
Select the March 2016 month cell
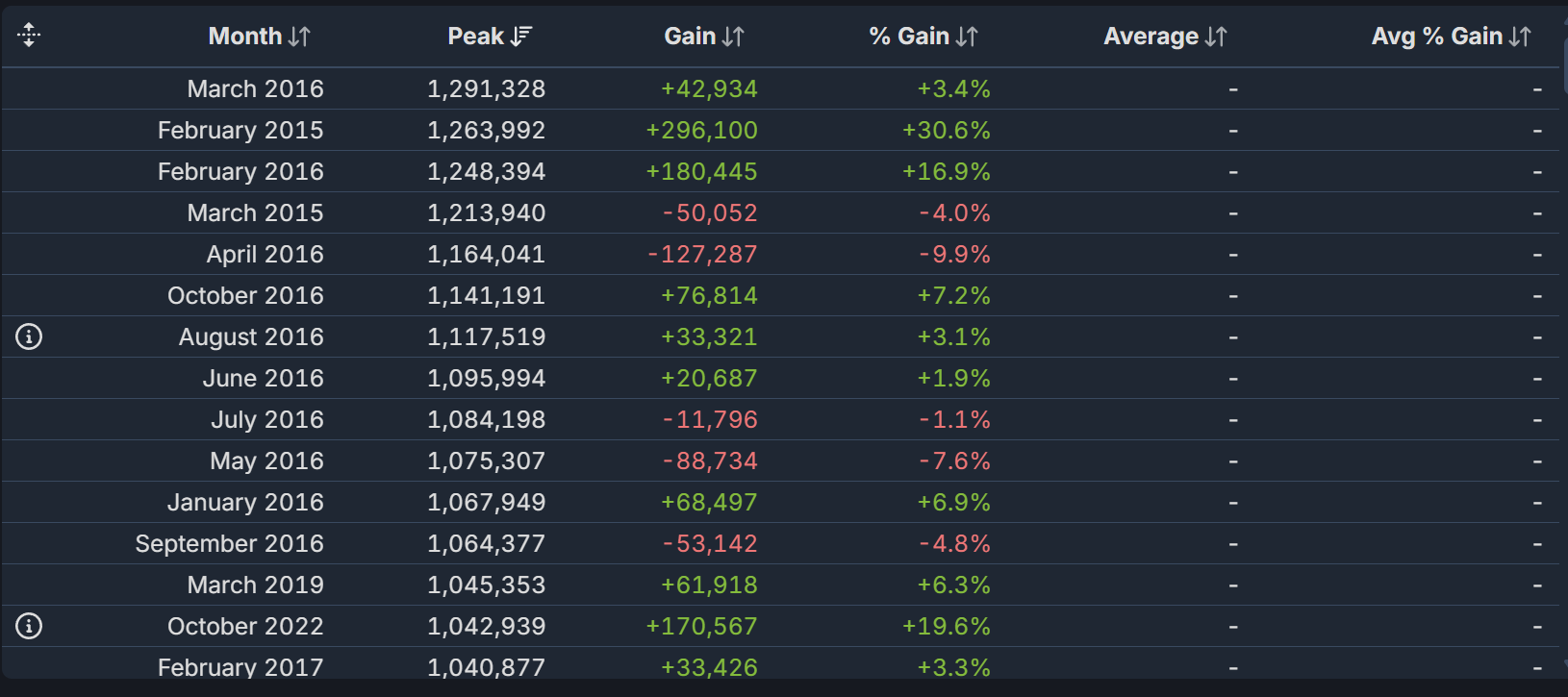(x=255, y=88)
